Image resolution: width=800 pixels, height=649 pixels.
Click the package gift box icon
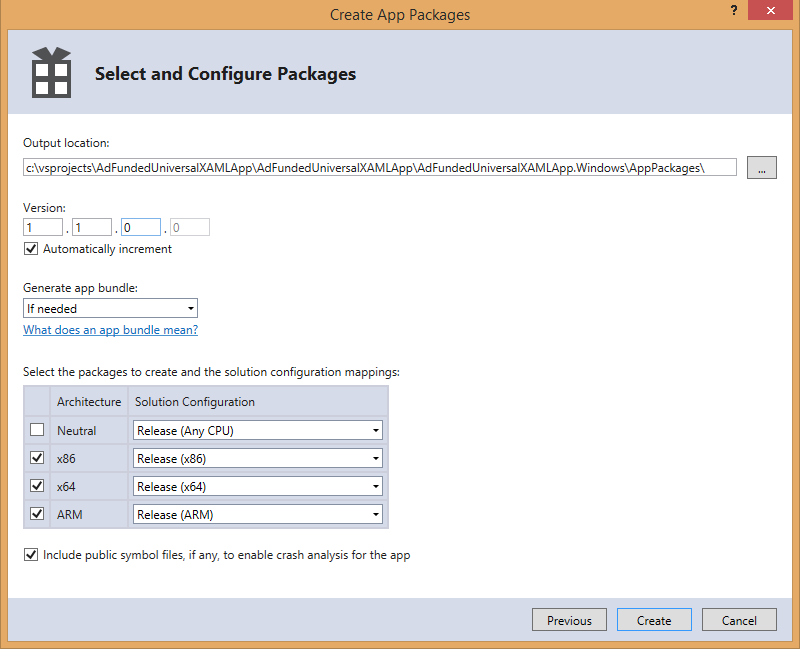(49, 72)
